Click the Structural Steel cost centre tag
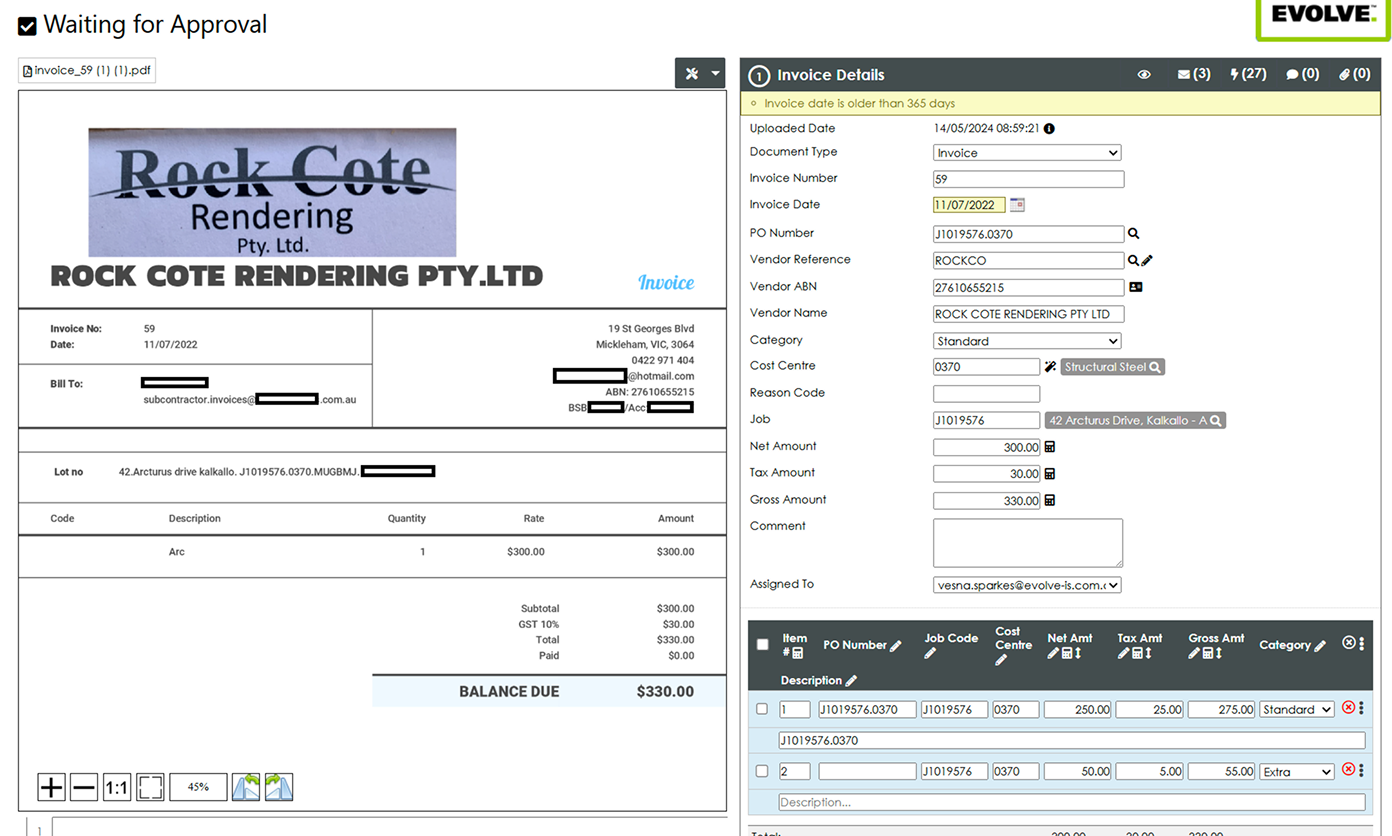The width and height of the screenshot is (1392, 836). tap(1112, 367)
